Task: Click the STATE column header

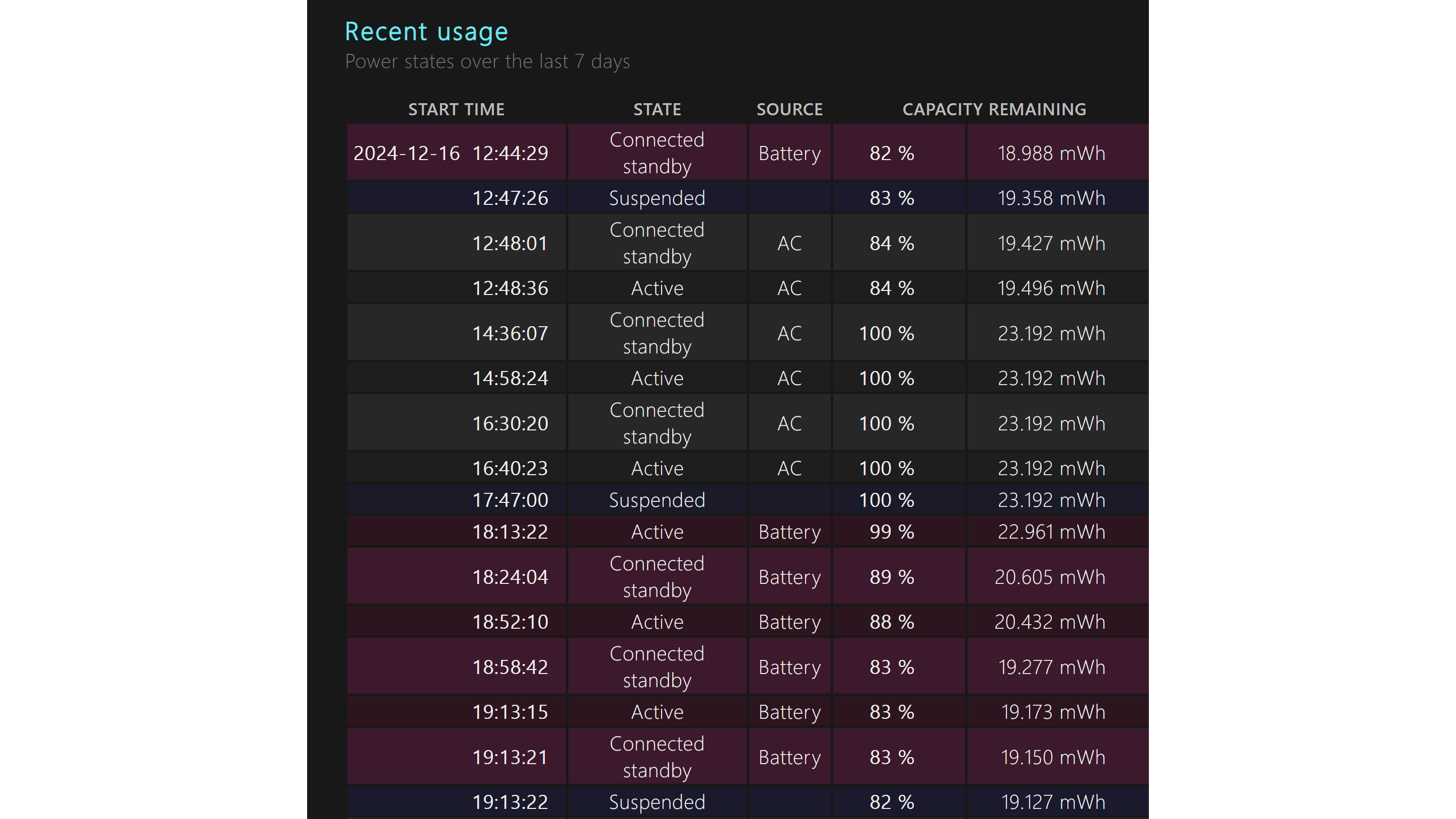Action: [x=657, y=109]
